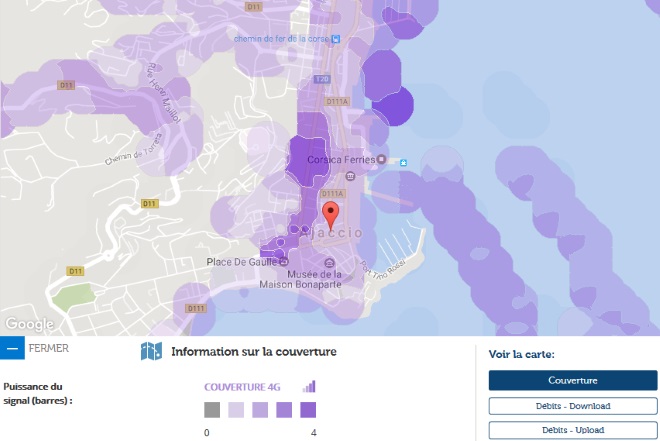The image size is (660, 441).
Task: Click the 4G signal bars icon
Action: (x=309, y=386)
